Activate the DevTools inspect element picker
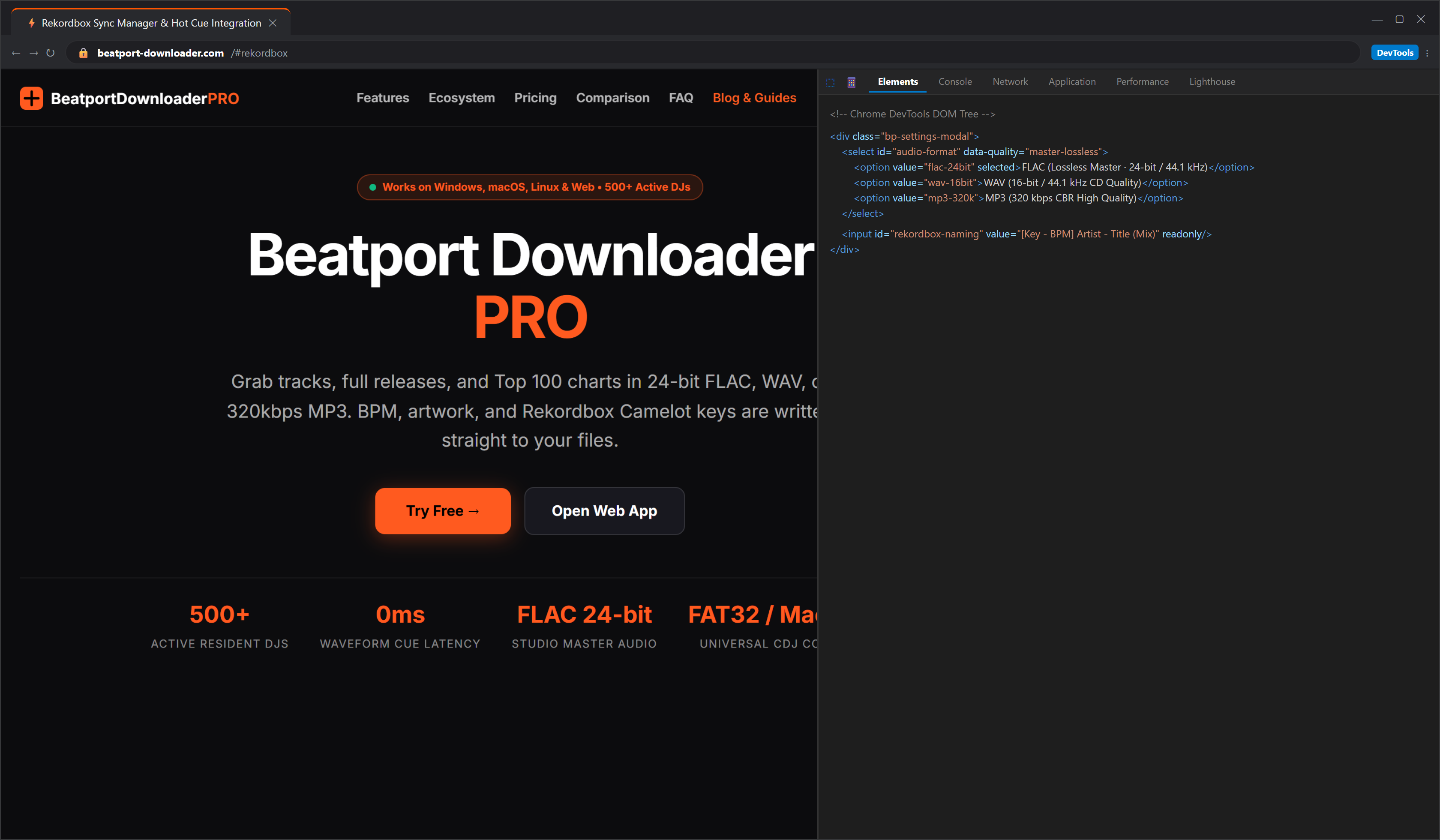This screenshot has width=1440, height=840. pyautogui.click(x=830, y=82)
